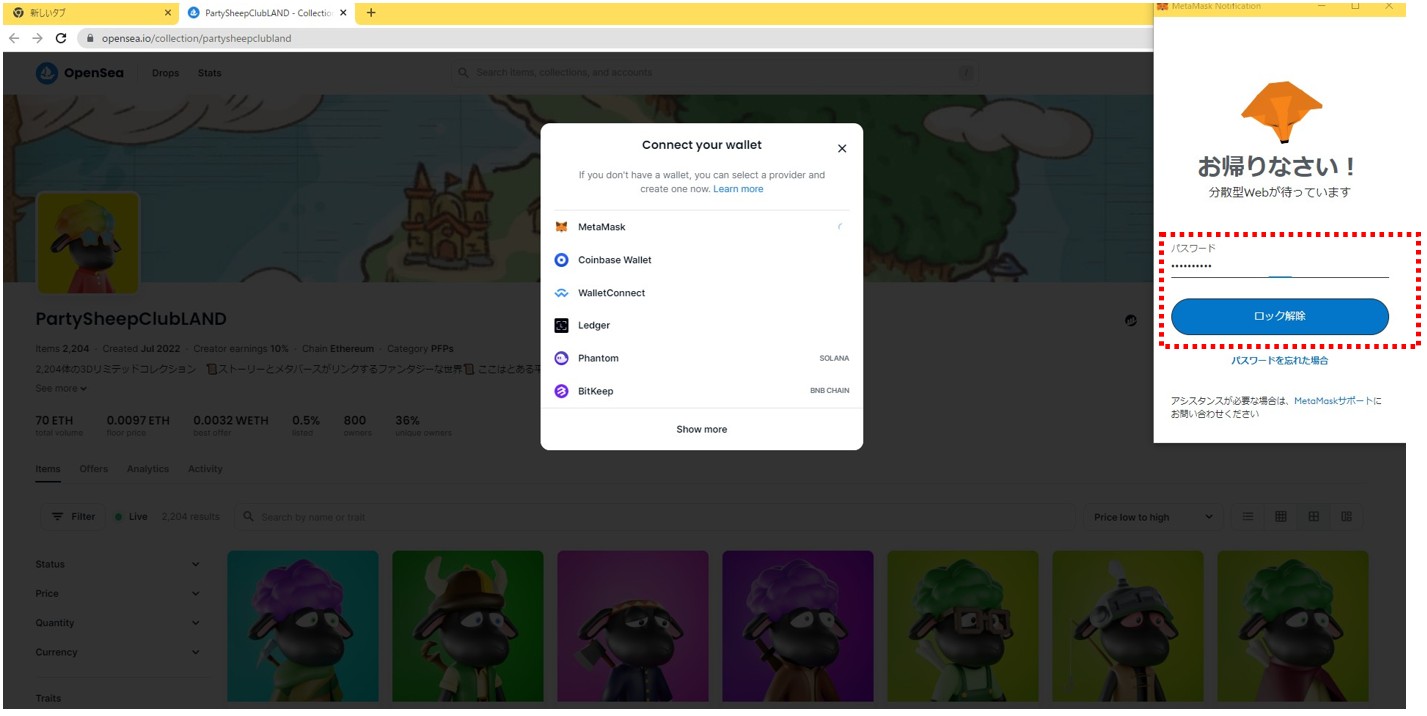Expand the Quantity filter section
1427x716 pixels.
click(118, 623)
